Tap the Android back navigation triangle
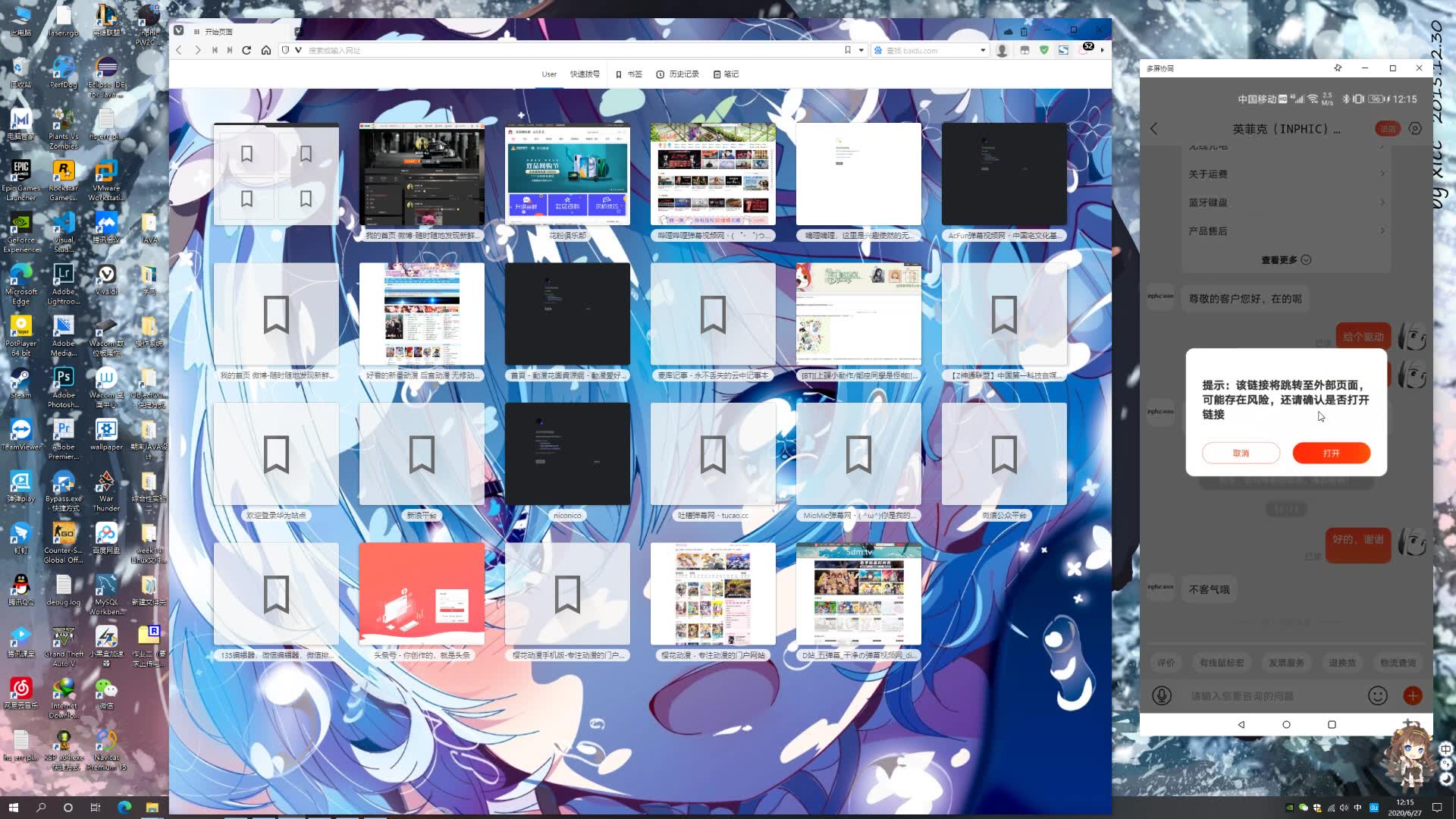The width and height of the screenshot is (1456, 819). click(1241, 724)
